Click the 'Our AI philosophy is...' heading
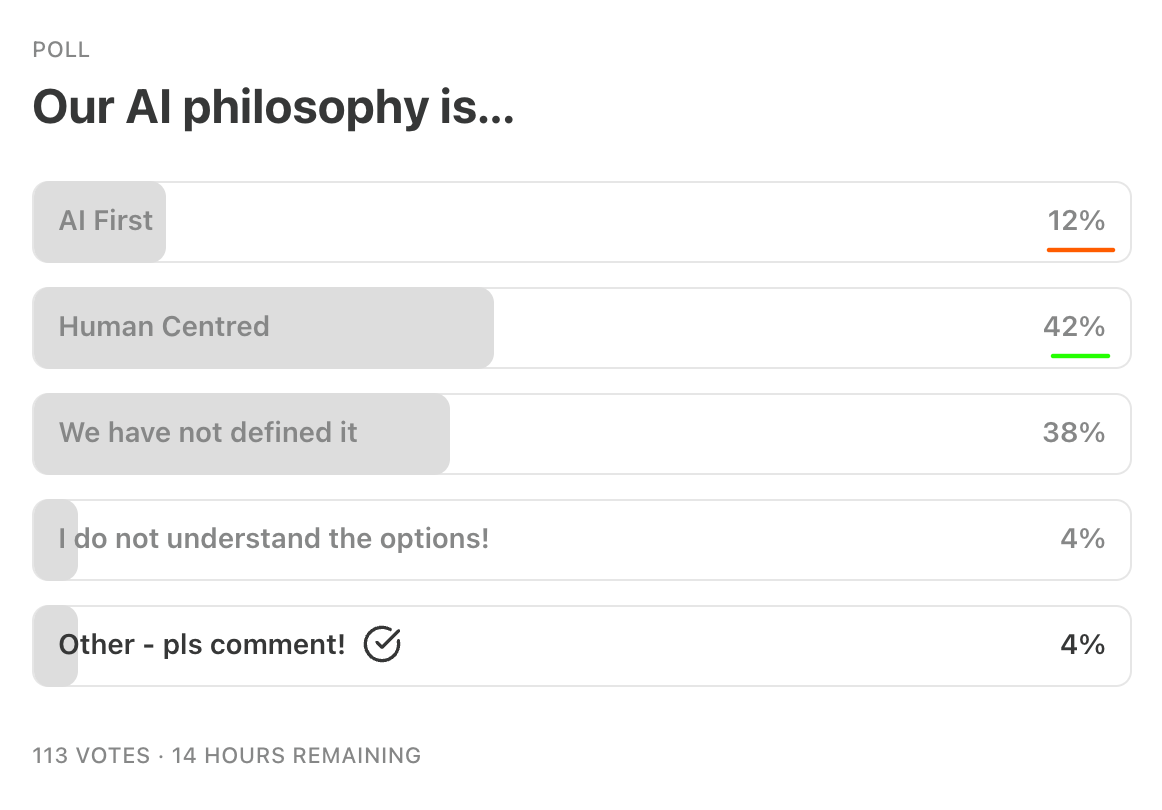 point(273,106)
